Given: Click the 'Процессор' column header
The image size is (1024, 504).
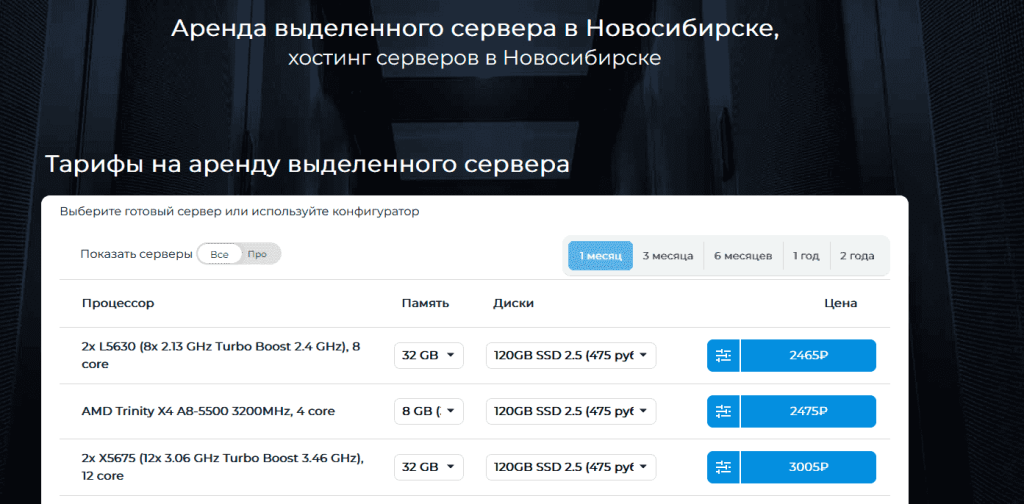Looking at the screenshot, I should tap(118, 303).
